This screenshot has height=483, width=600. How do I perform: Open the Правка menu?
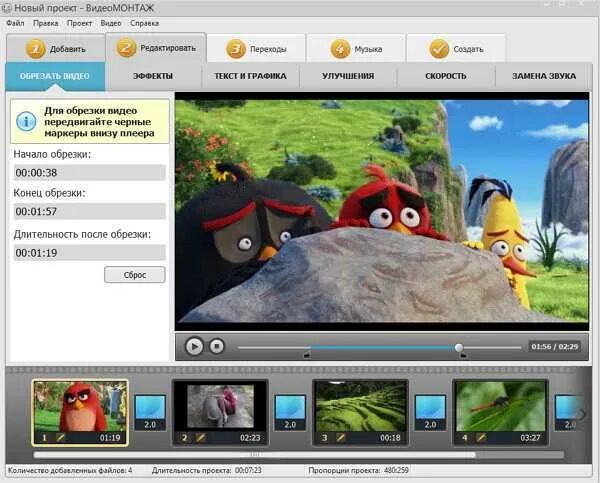pyautogui.click(x=46, y=23)
